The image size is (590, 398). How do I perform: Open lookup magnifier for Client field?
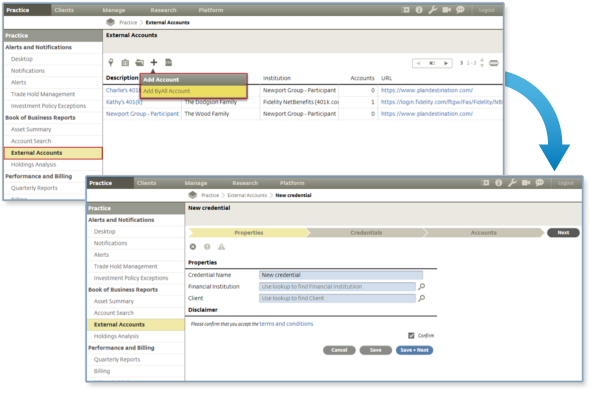click(x=421, y=298)
